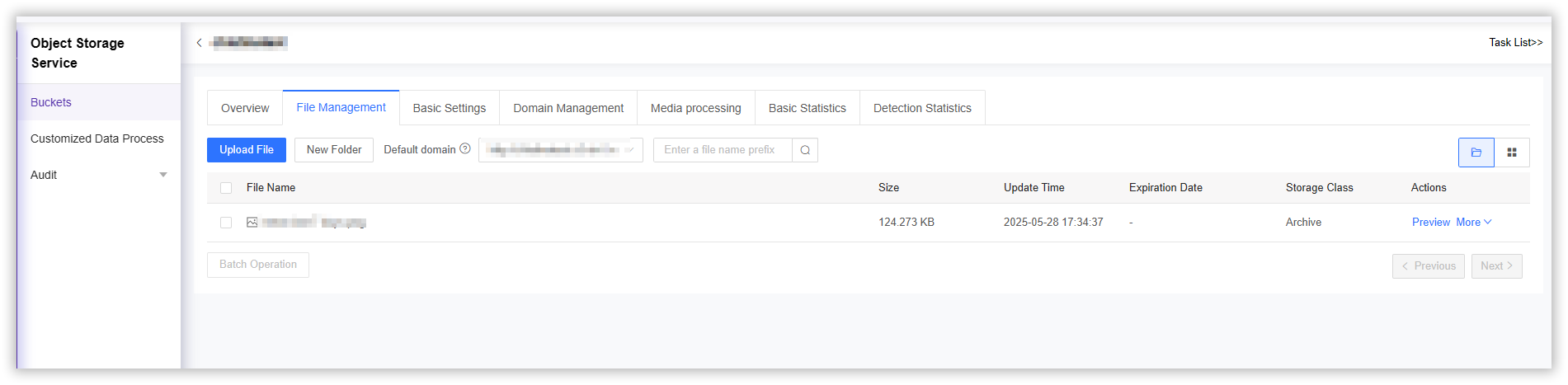Create a New Folder

[334, 150]
